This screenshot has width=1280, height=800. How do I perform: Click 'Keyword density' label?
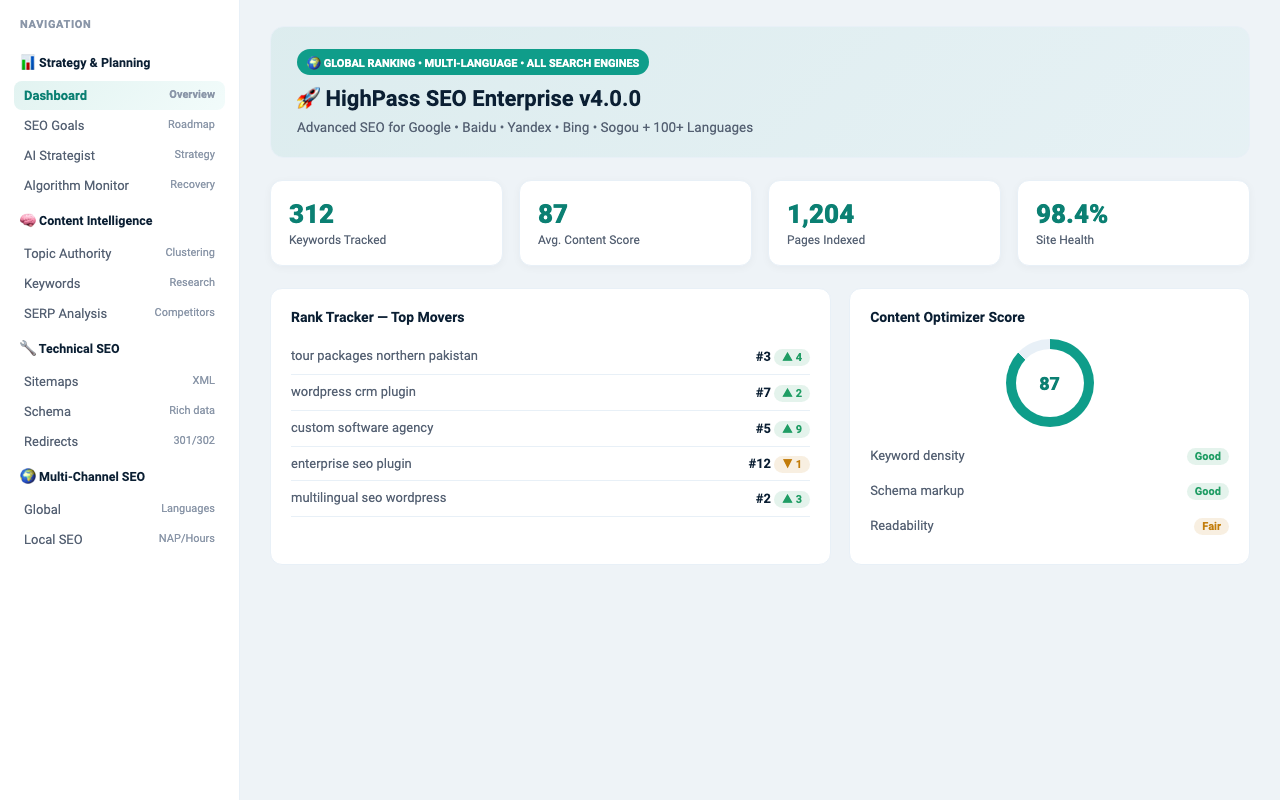point(917,456)
